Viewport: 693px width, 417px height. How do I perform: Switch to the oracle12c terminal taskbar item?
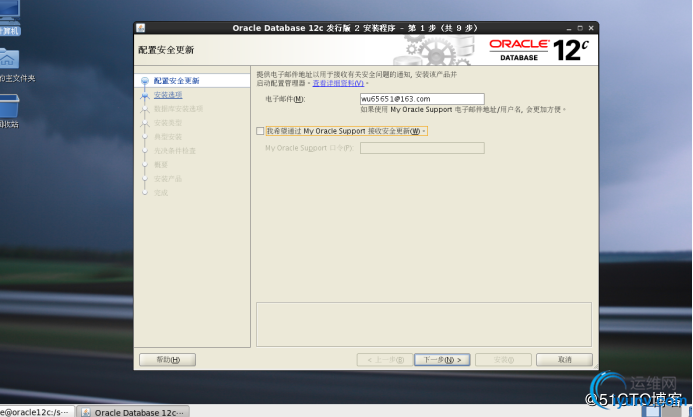pos(36,412)
